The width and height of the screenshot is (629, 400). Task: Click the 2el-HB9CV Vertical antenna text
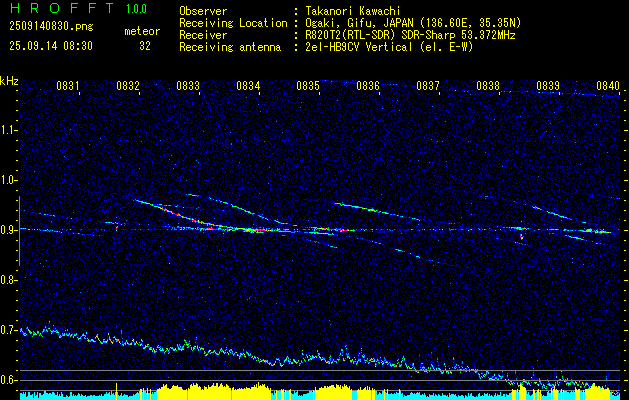(x=390, y=47)
